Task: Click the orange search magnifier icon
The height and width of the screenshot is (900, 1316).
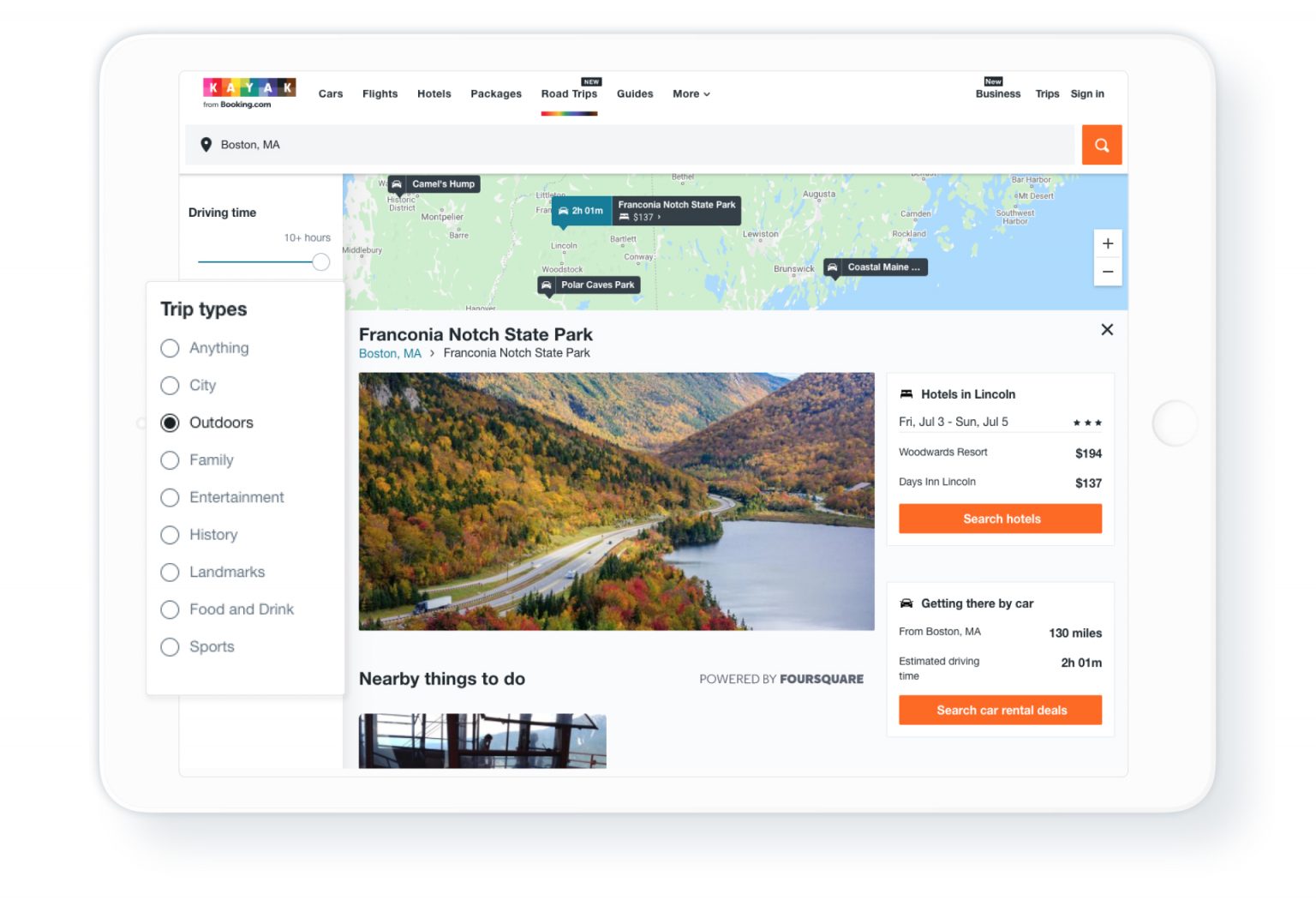Action: tap(1102, 144)
